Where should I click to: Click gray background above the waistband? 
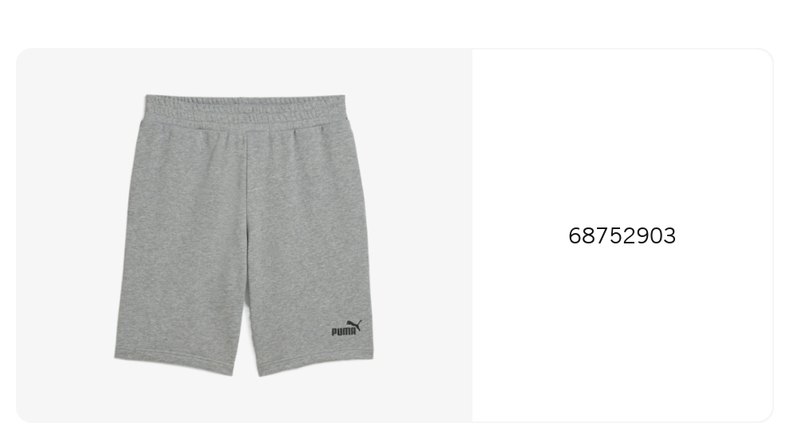[x=244, y=71]
